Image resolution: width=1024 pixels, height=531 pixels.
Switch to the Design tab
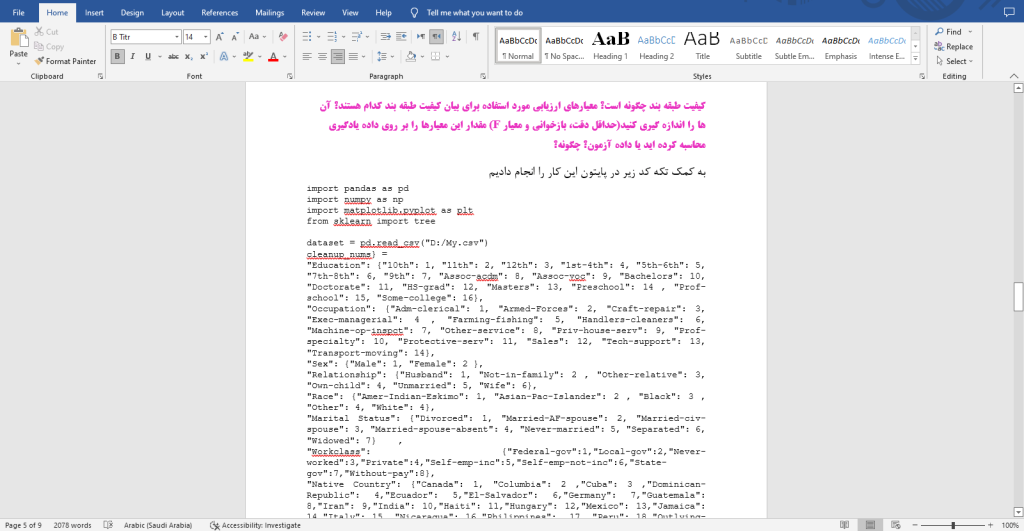[132, 12]
